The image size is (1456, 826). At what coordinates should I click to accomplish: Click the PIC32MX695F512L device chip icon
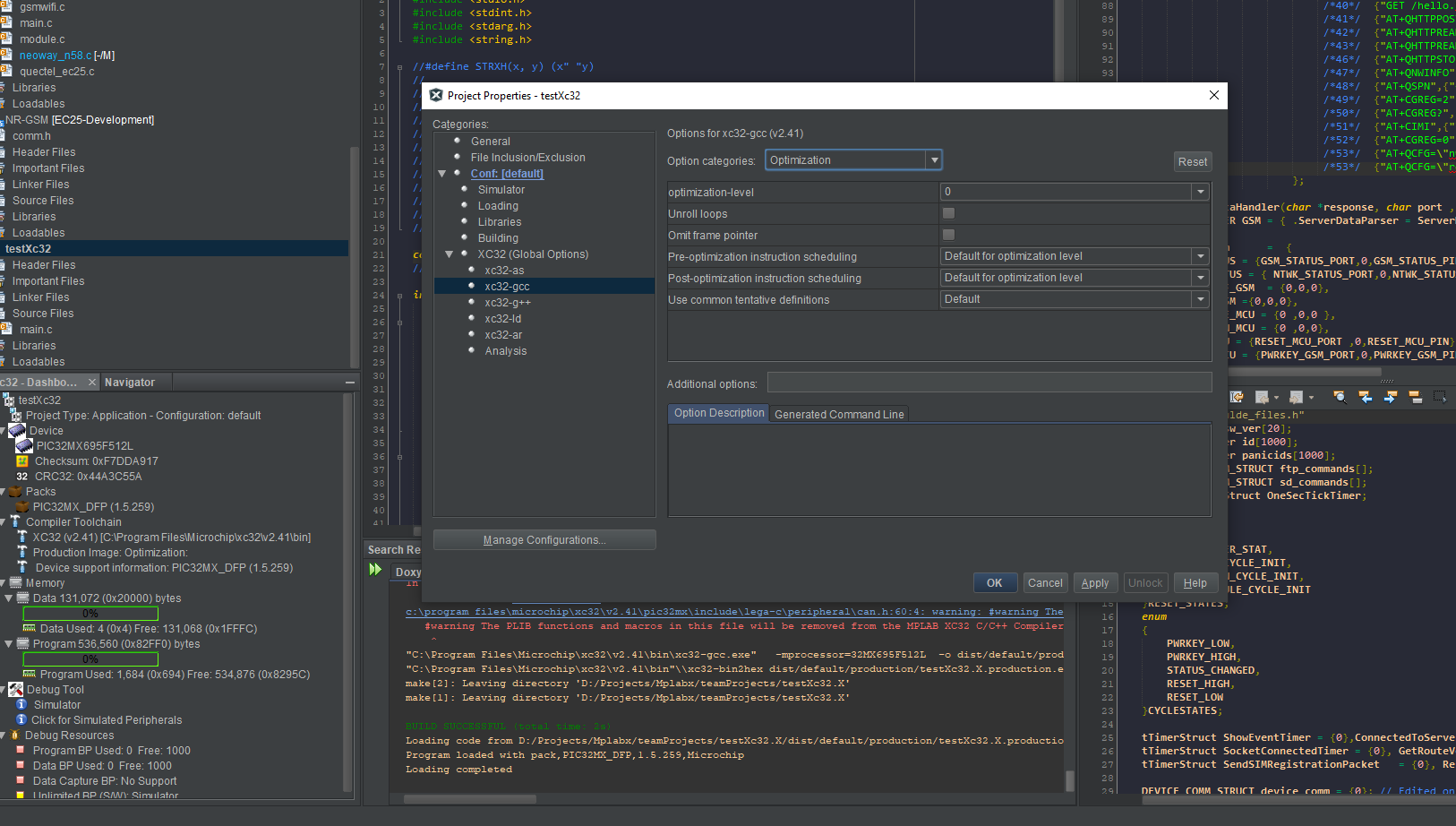point(25,445)
